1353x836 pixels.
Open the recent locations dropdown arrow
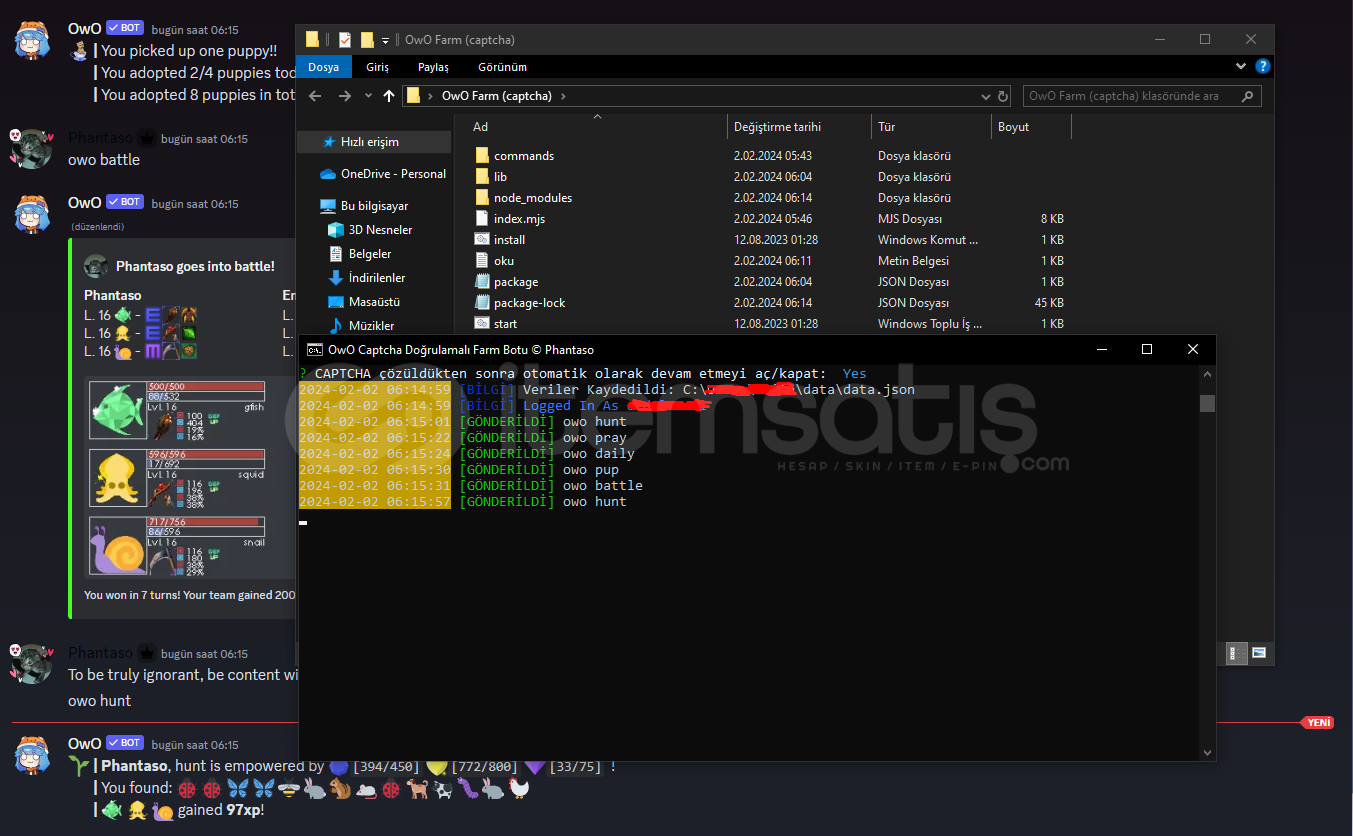click(366, 96)
